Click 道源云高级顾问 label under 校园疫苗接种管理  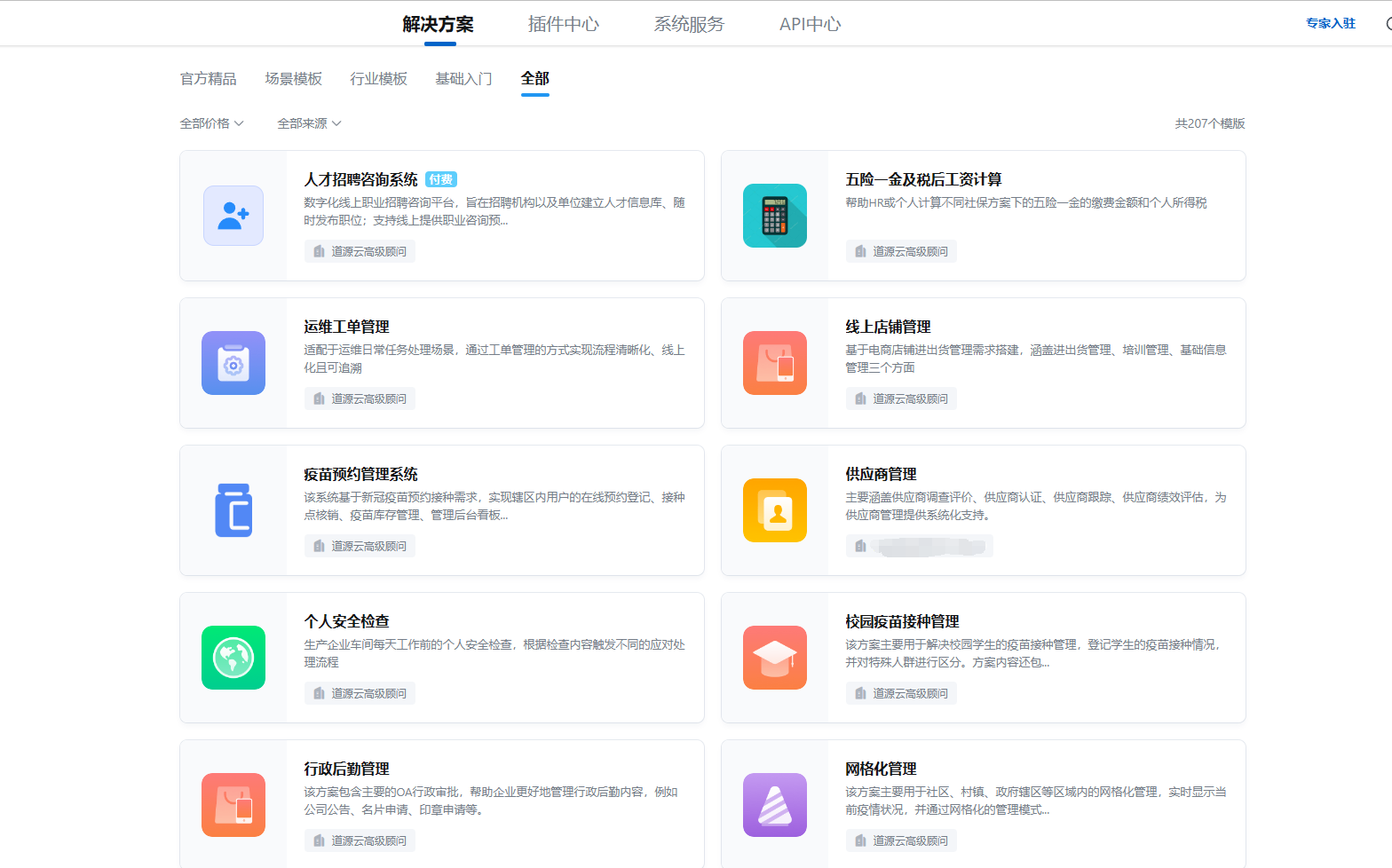click(911, 694)
